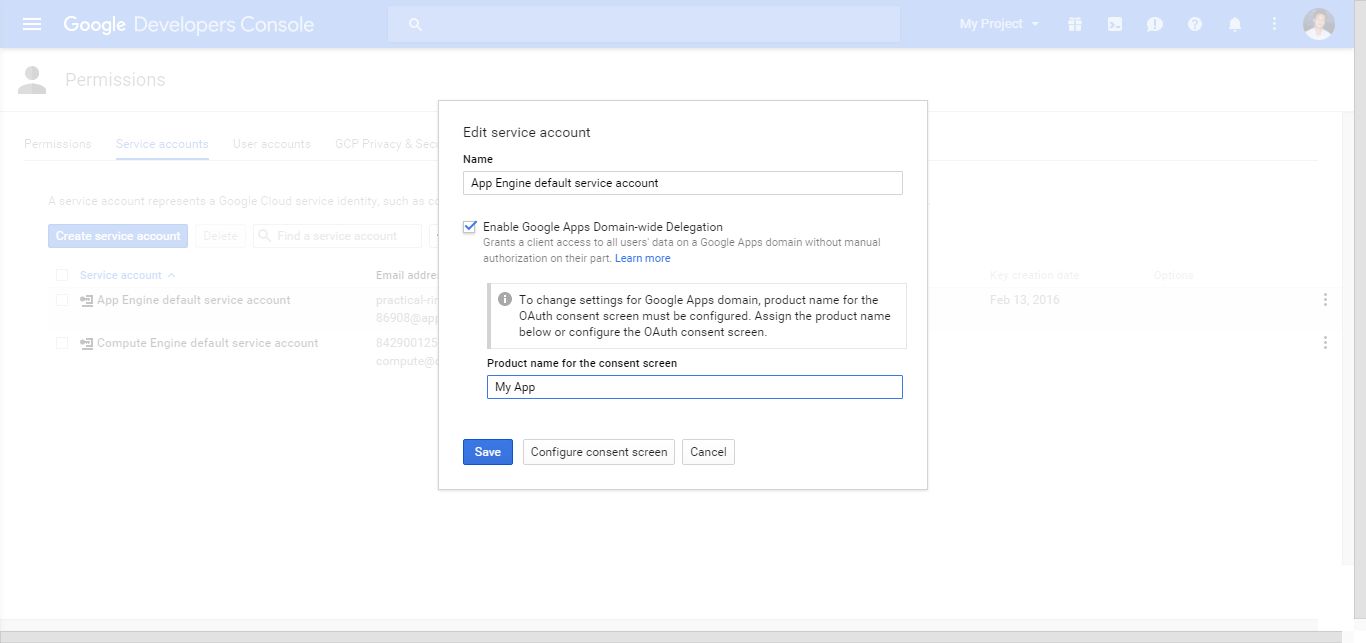Click Create service account button
The height and width of the screenshot is (643, 1366).
pos(118,236)
